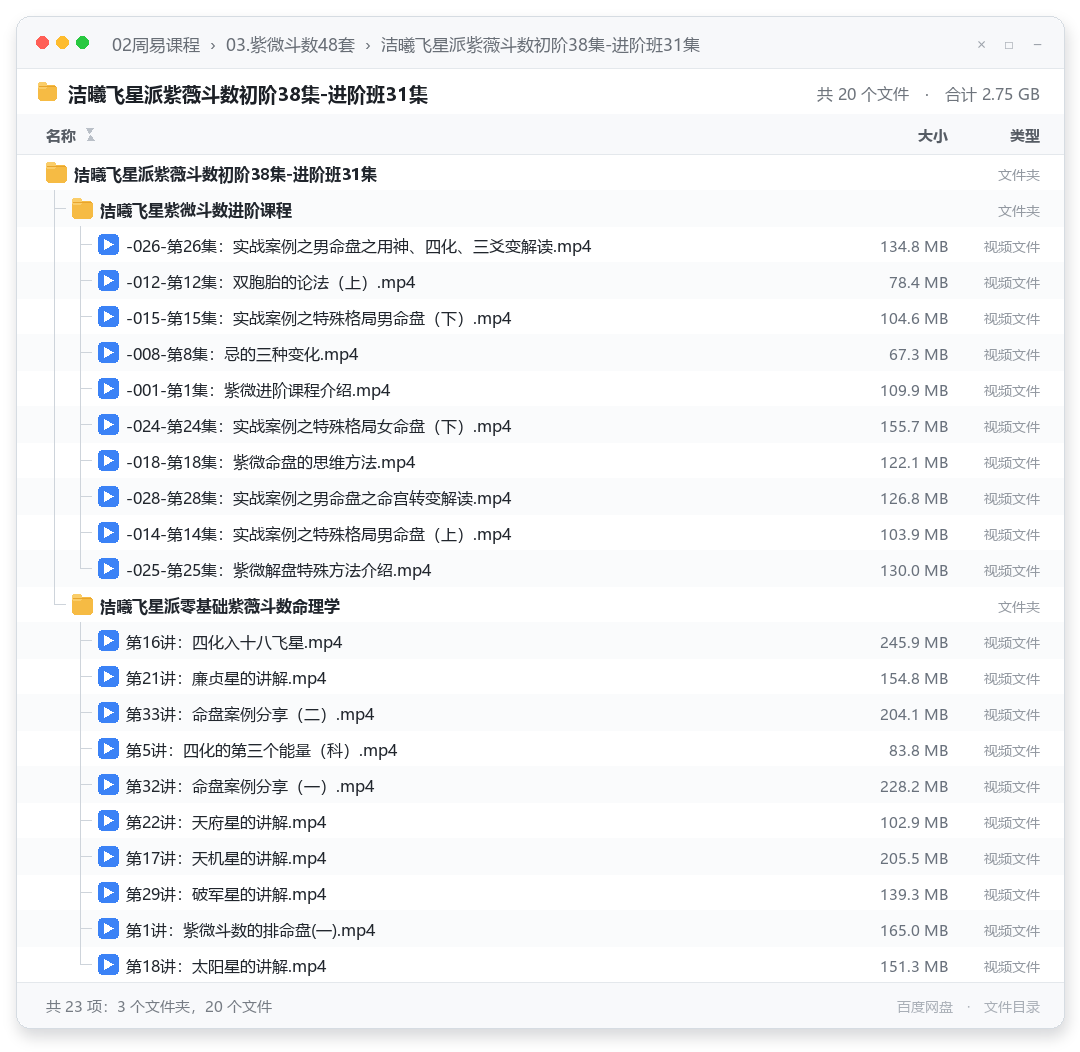Image resolution: width=1080 pixels, height=1052 pixels.
Task: Click video icon of 第14集 file
Action: [x=108, y=533]
